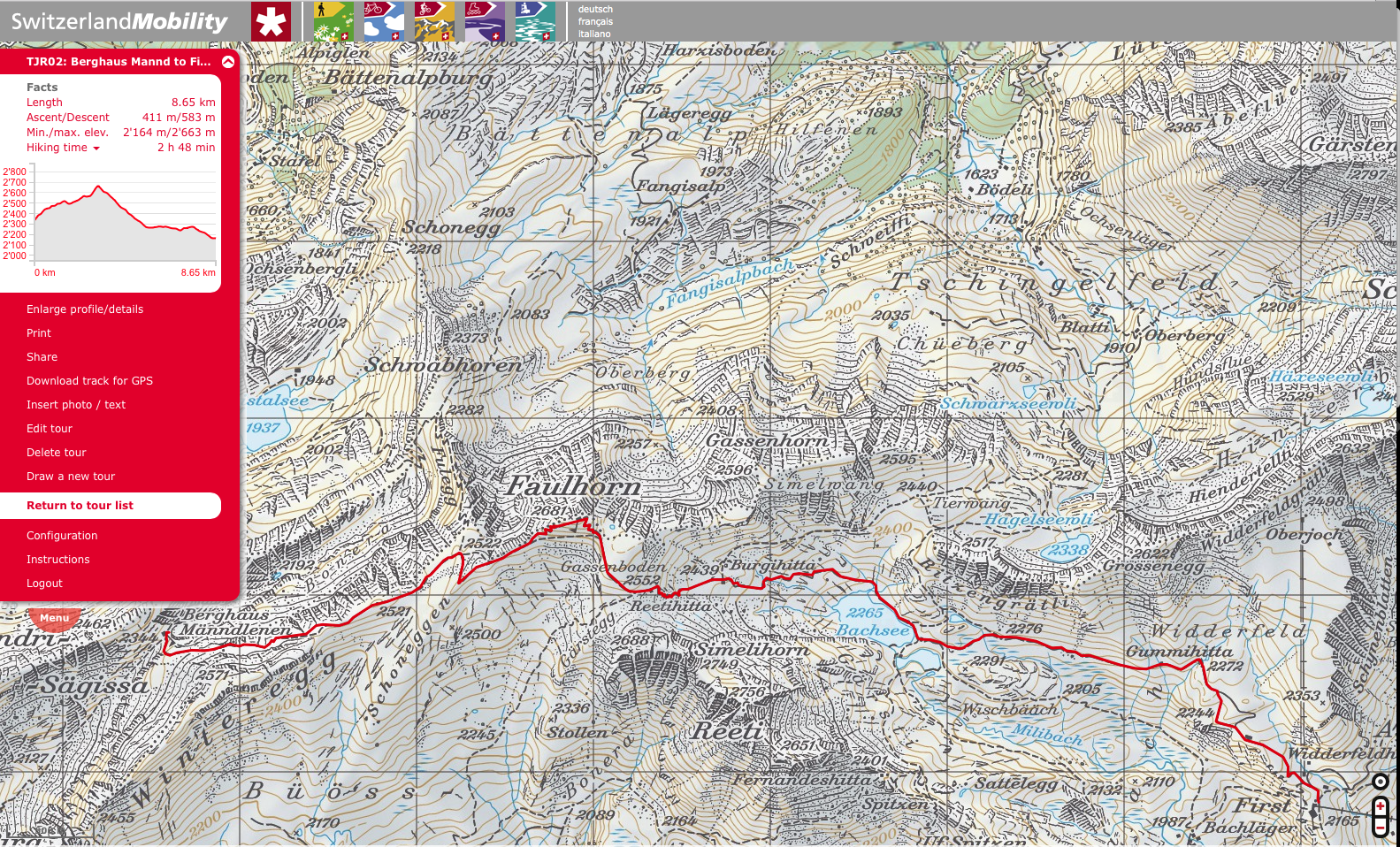This screenshot has width=1400, height=847.
Task: Click the SwitzerlandMobility logo
Action: click(119, 21)
